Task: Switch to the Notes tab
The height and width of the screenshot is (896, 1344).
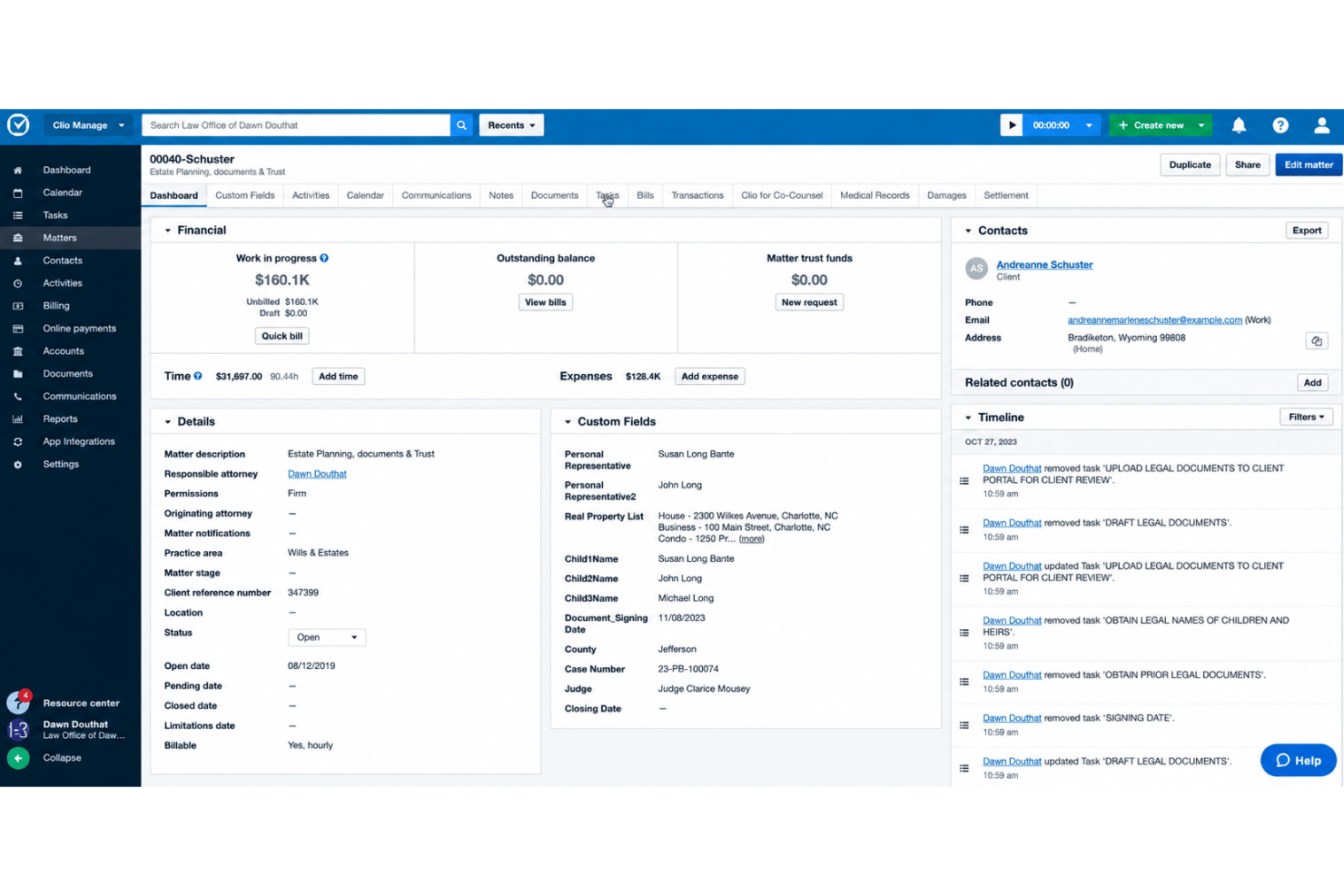Action: pos(501,195)
